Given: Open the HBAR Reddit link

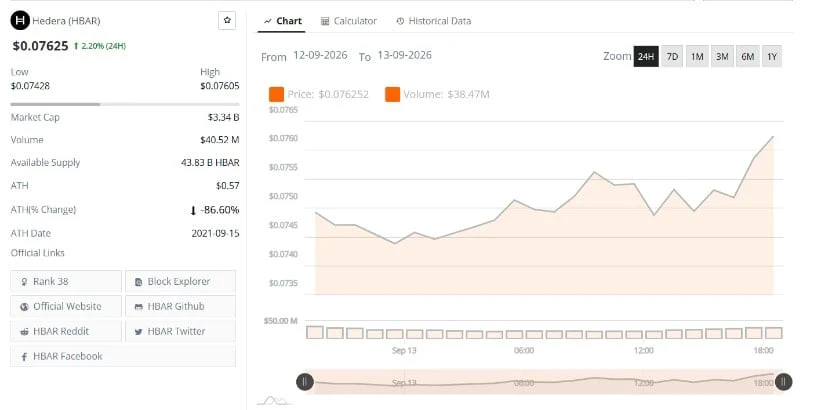Looking at the screenshot, I should pyautogui.click(x=66, y=331).
